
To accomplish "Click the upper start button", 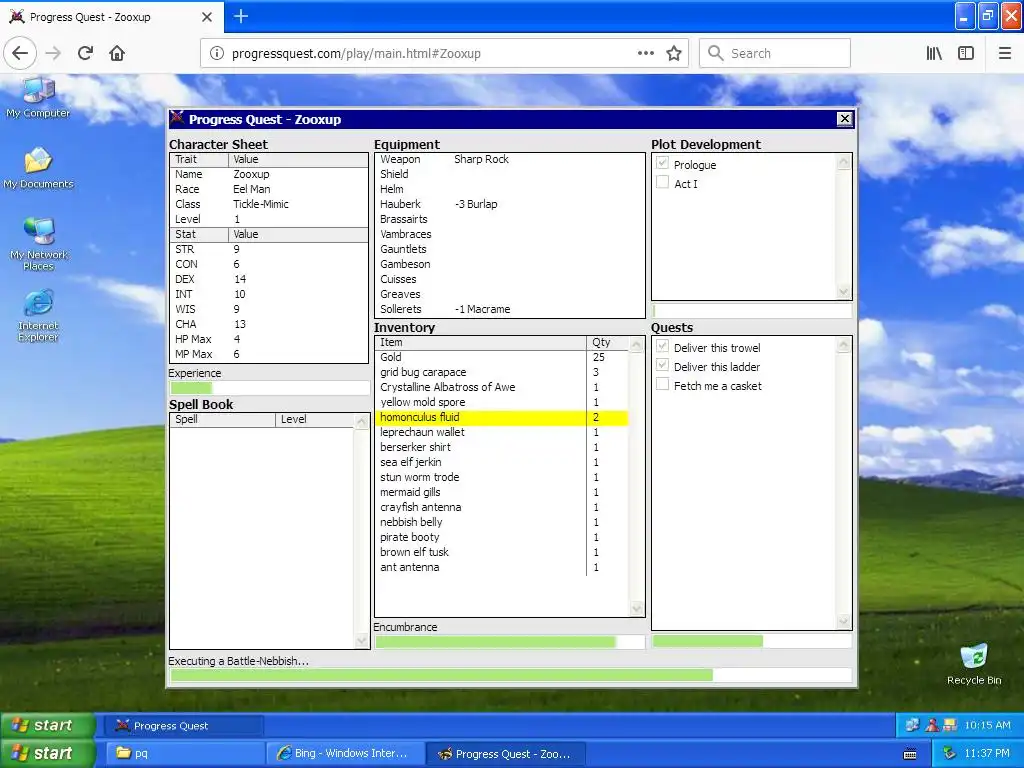I will pos(48,726).
